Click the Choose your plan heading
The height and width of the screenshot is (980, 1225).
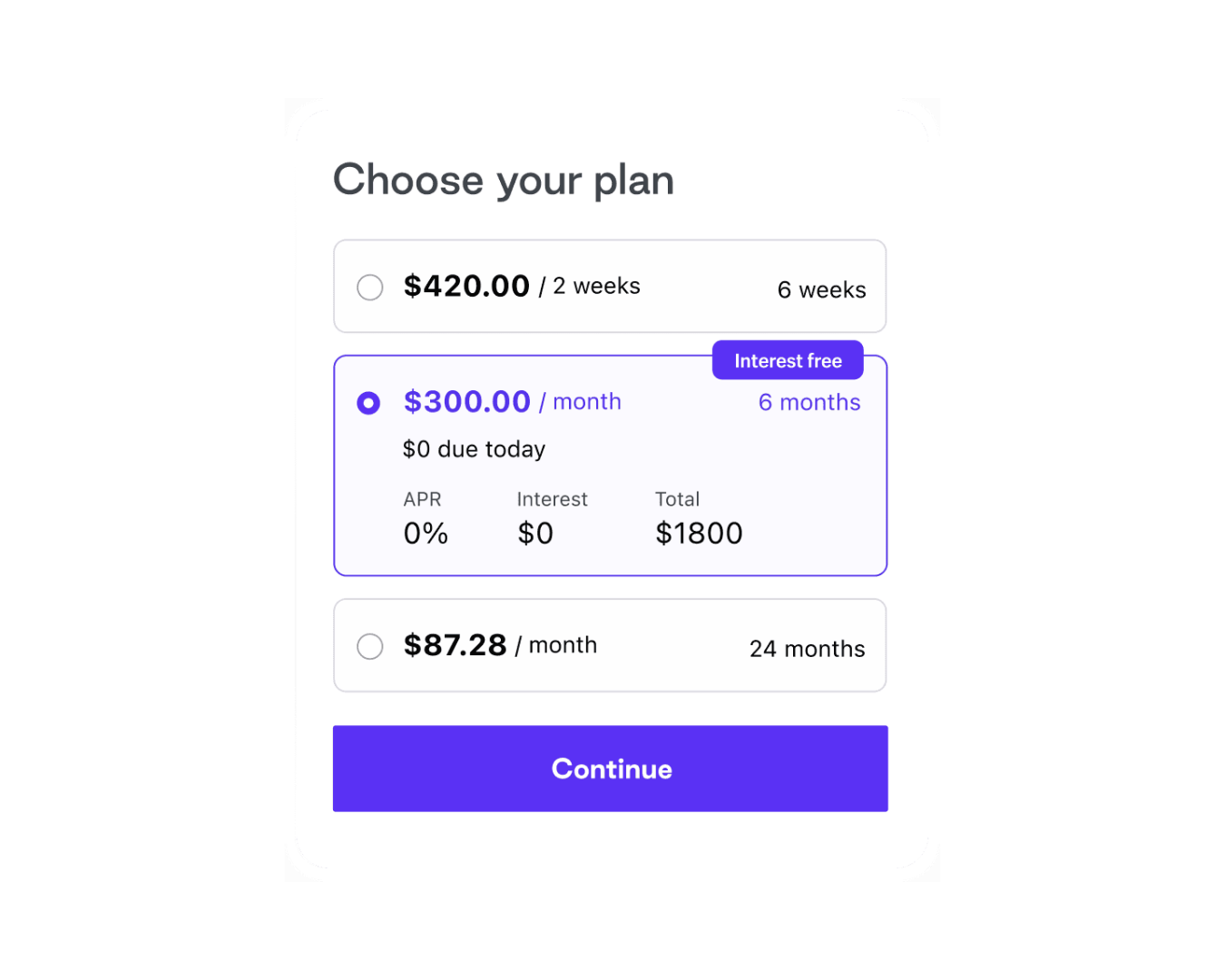tap(504, 180)
